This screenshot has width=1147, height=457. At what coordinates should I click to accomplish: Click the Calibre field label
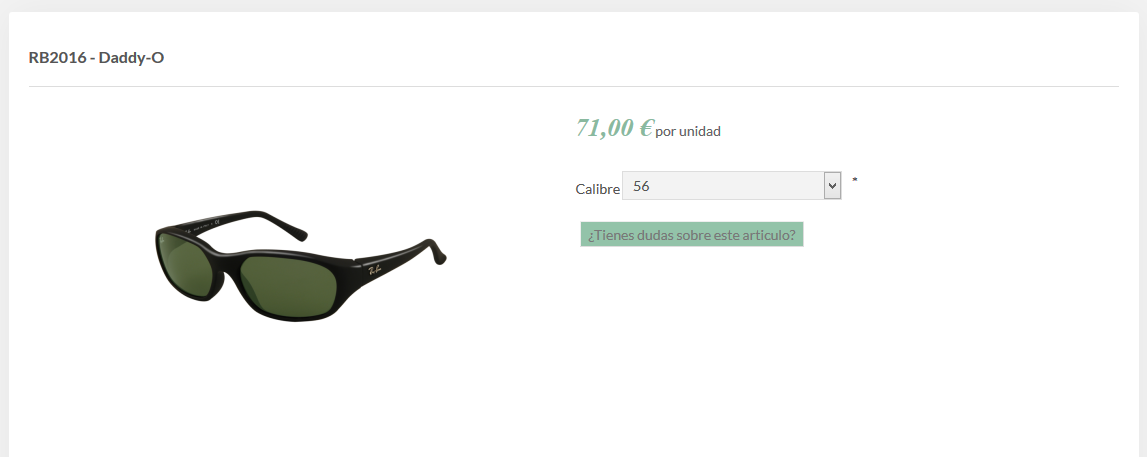point(598,189)
